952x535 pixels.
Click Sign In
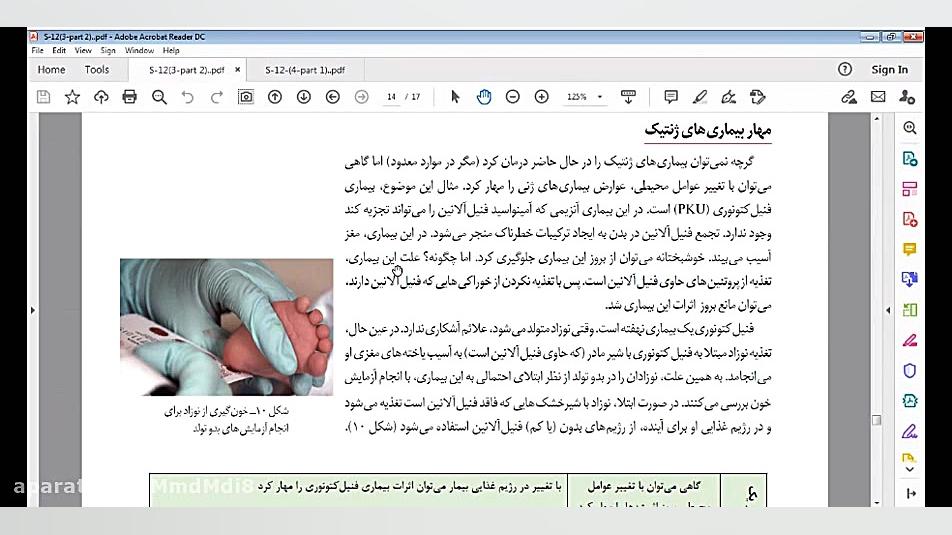[x=889, y=70]
